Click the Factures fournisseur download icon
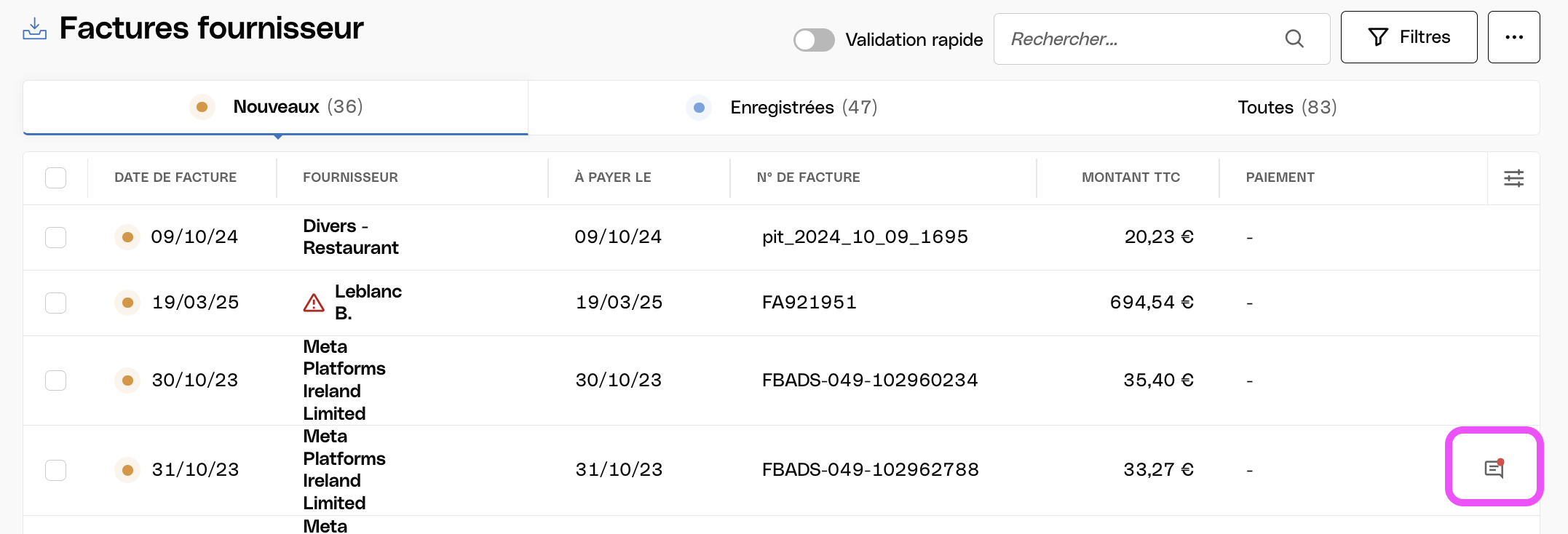Image resolution: width=1568 pixels, height=534 pixels. point(34,28)
